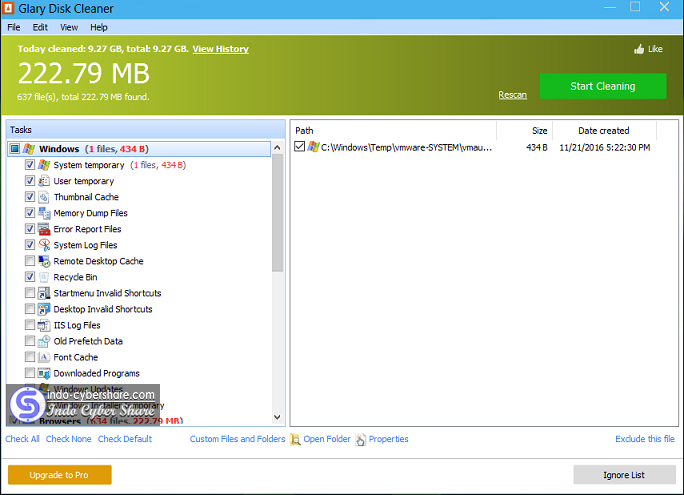The width and height of the screenshot is (684, 495).
Task: Click the Error Report Files icon
Action: click(x=44, y=229)
